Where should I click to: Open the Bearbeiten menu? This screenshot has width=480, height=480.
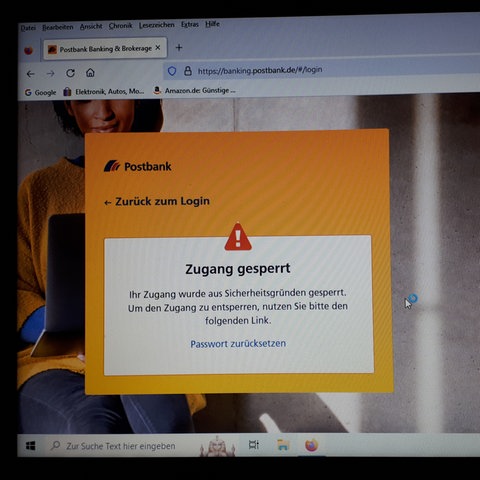pyautogui.click(x=58, y=27)
